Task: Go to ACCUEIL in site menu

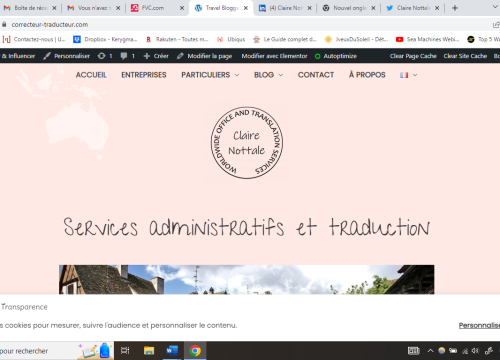Action: (91, 75)
